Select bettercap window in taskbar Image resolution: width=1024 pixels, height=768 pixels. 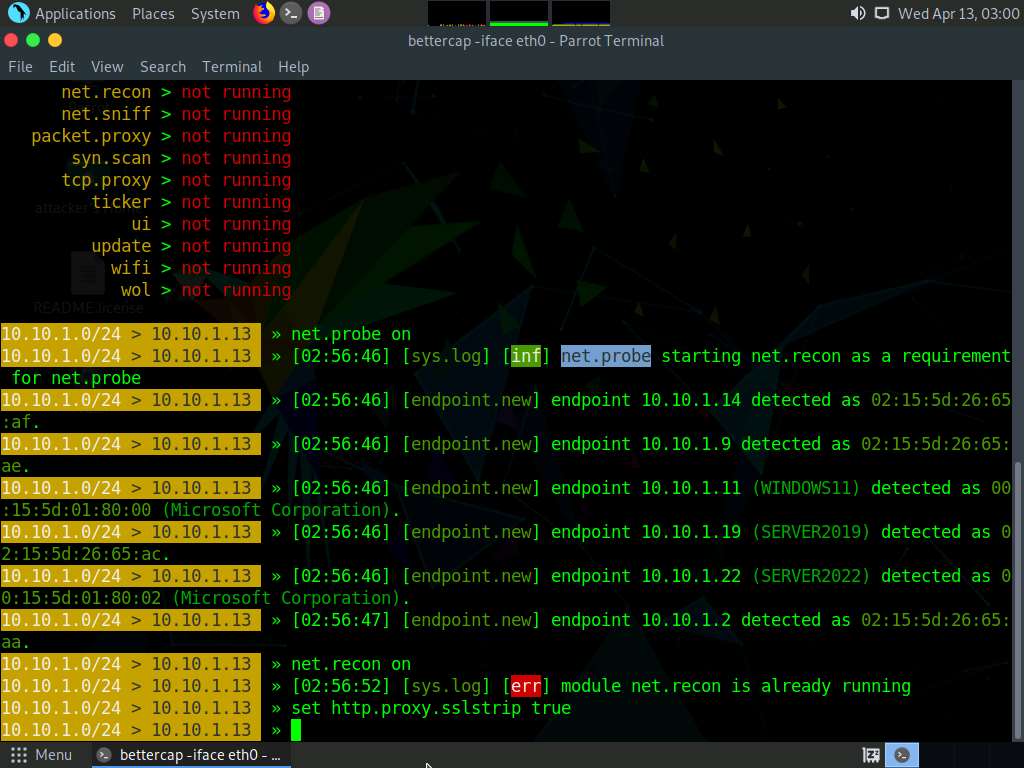pyautogui.click(x=190, y=755)
